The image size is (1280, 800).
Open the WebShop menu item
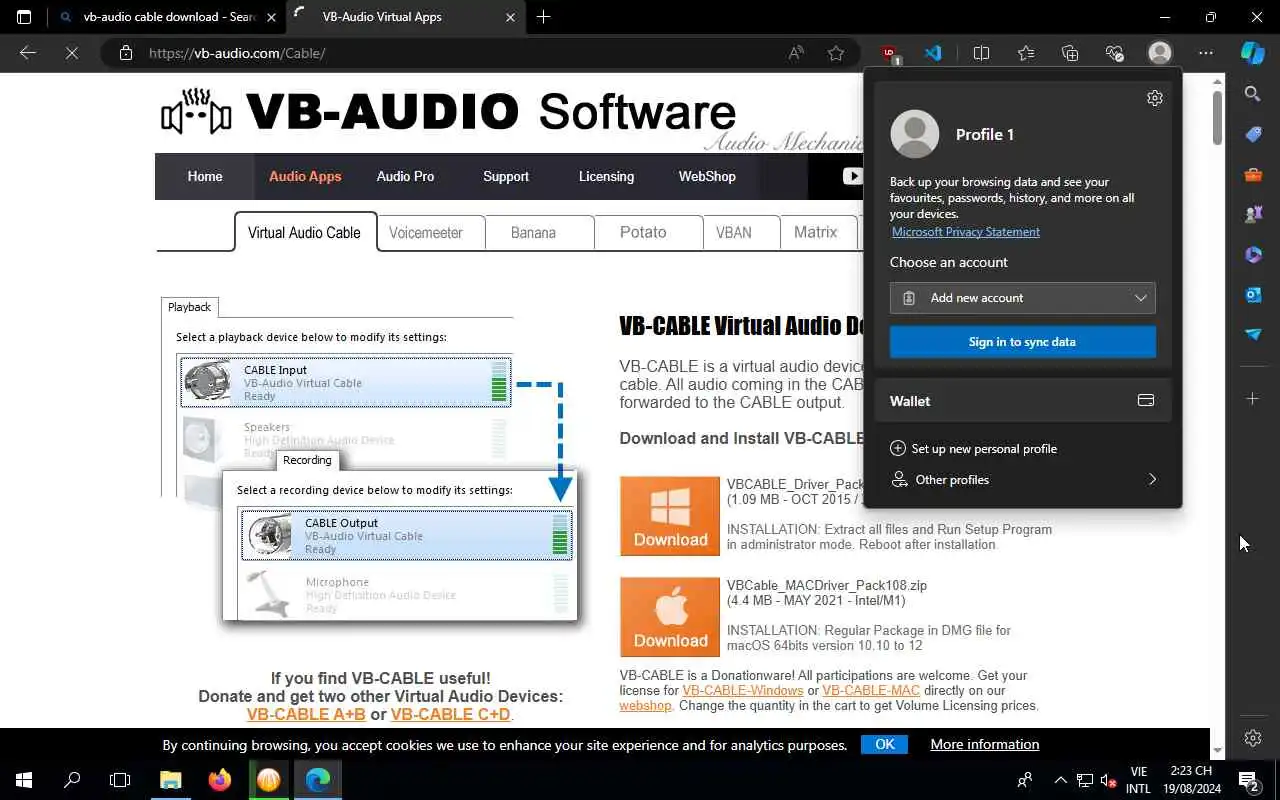[707, 176]
